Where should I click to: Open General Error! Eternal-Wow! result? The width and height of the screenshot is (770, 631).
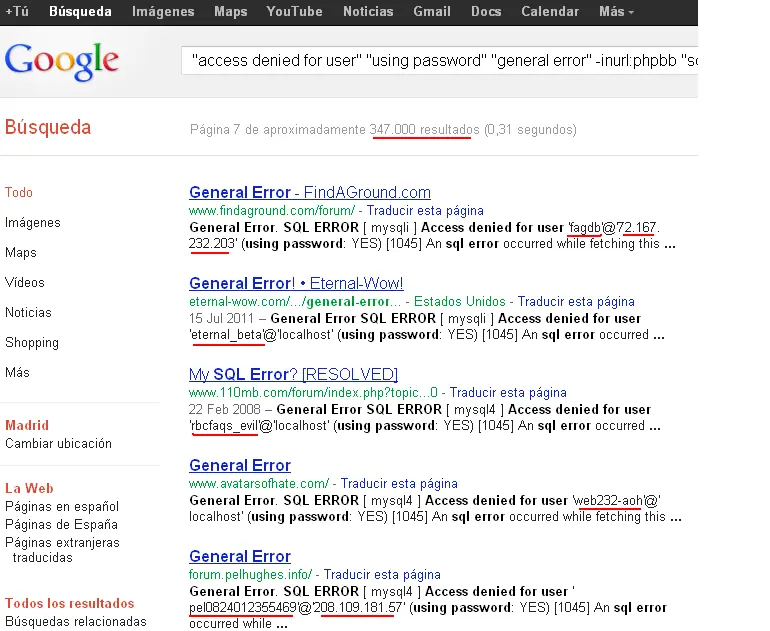coord(296,283)
